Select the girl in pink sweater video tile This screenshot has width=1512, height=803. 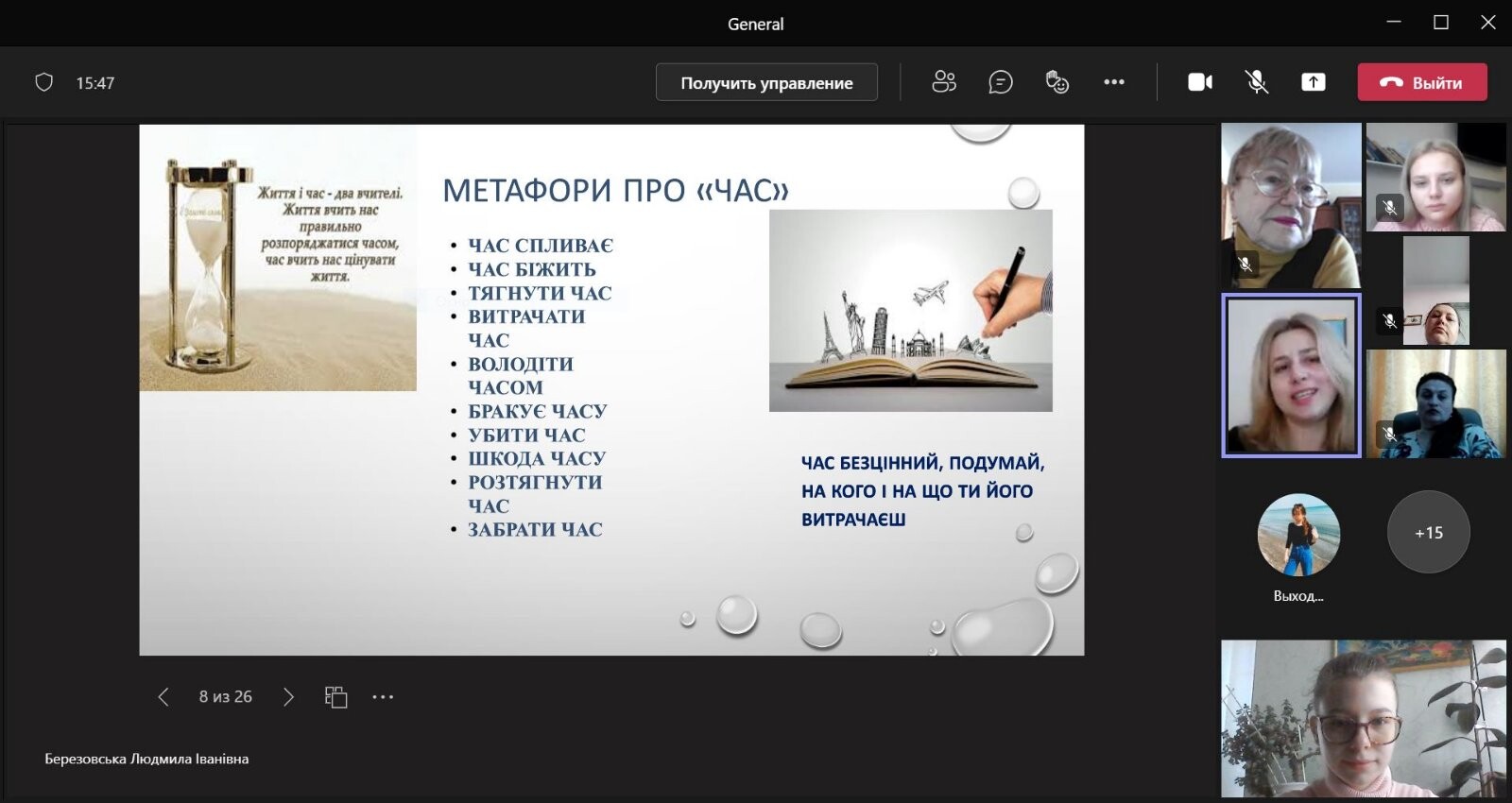(1364, 719)
